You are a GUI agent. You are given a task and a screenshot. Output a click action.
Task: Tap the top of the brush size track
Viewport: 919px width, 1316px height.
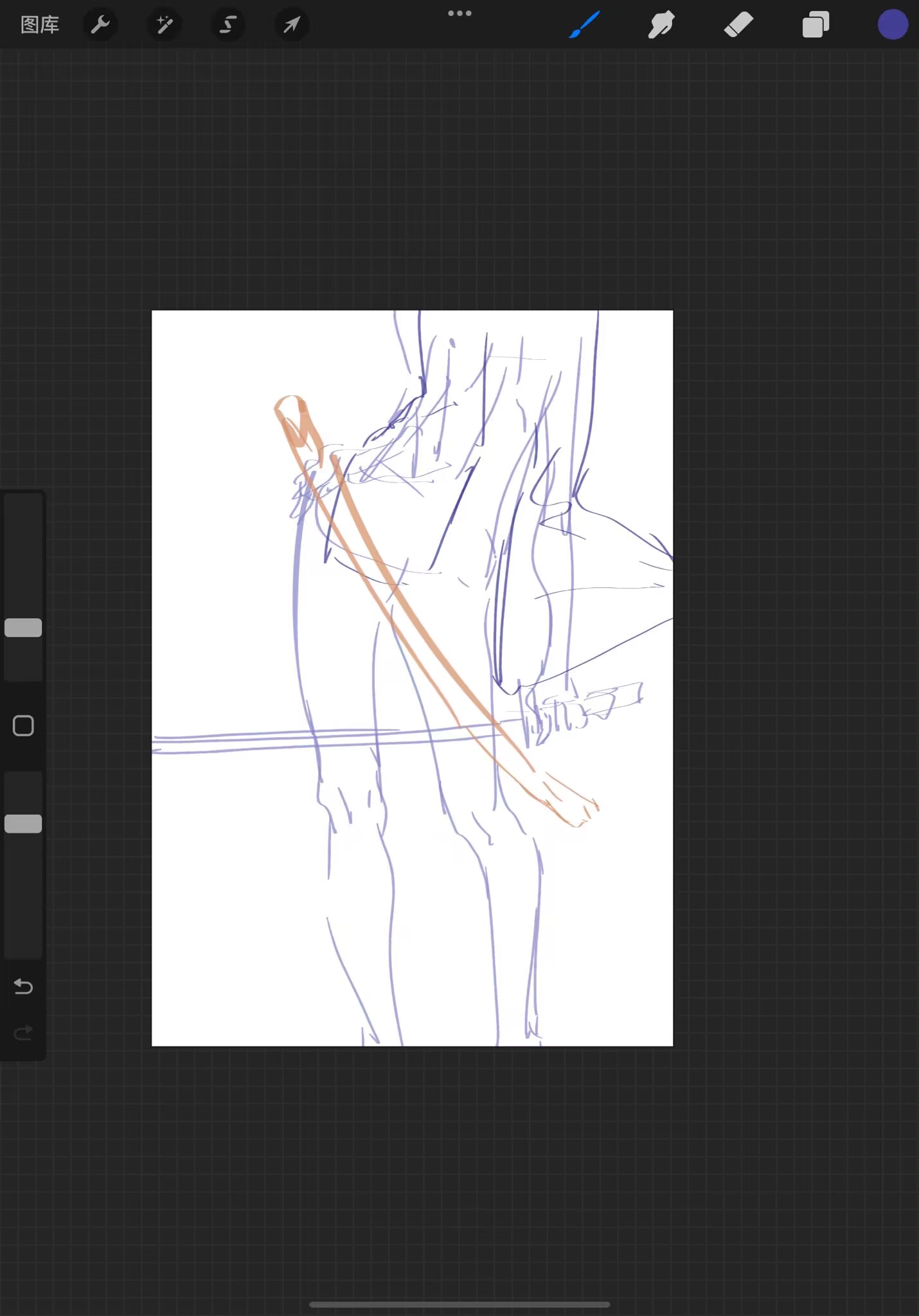[23, 504]
